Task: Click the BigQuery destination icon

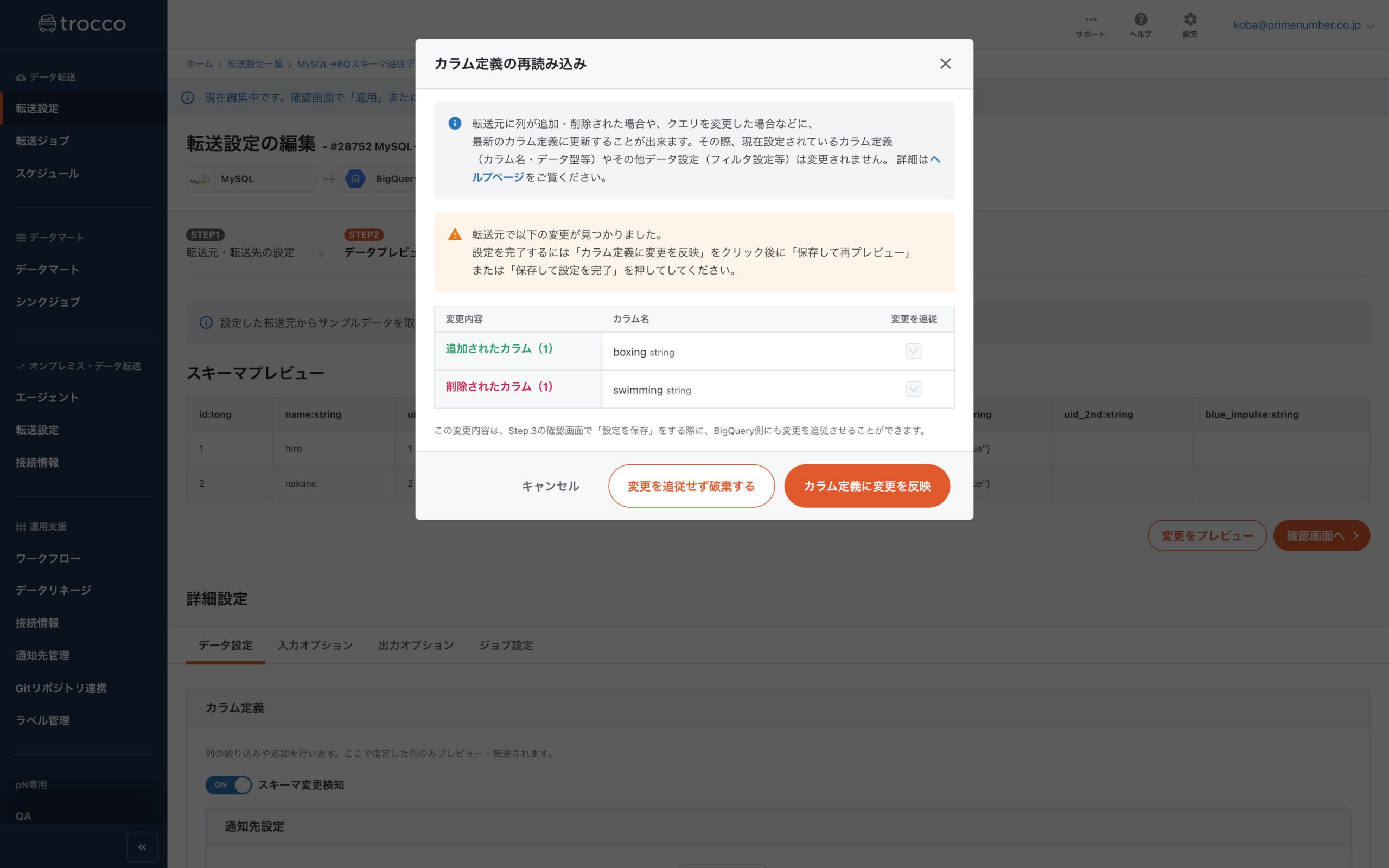Action: pos(355,179)
